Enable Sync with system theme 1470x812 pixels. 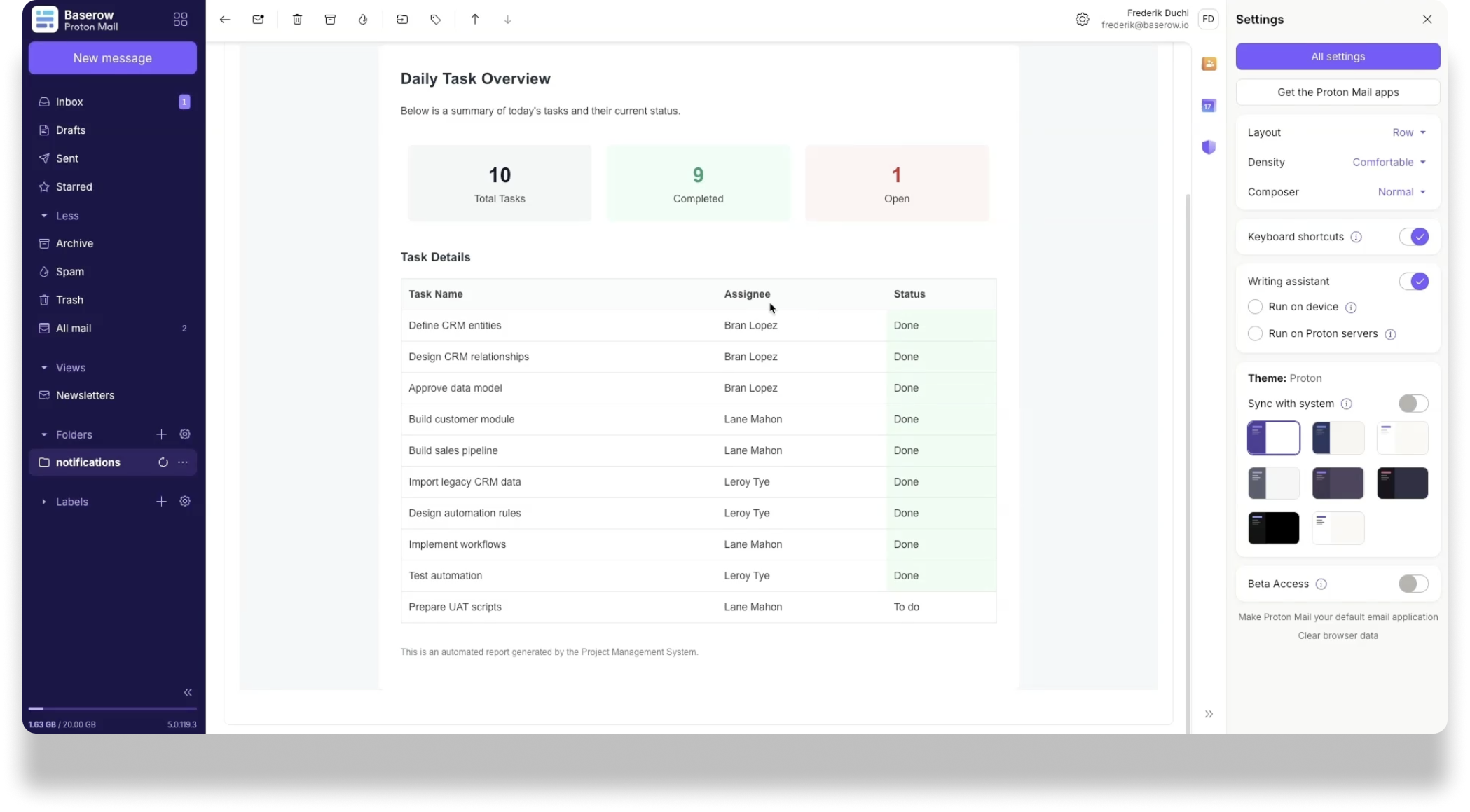1413,404
